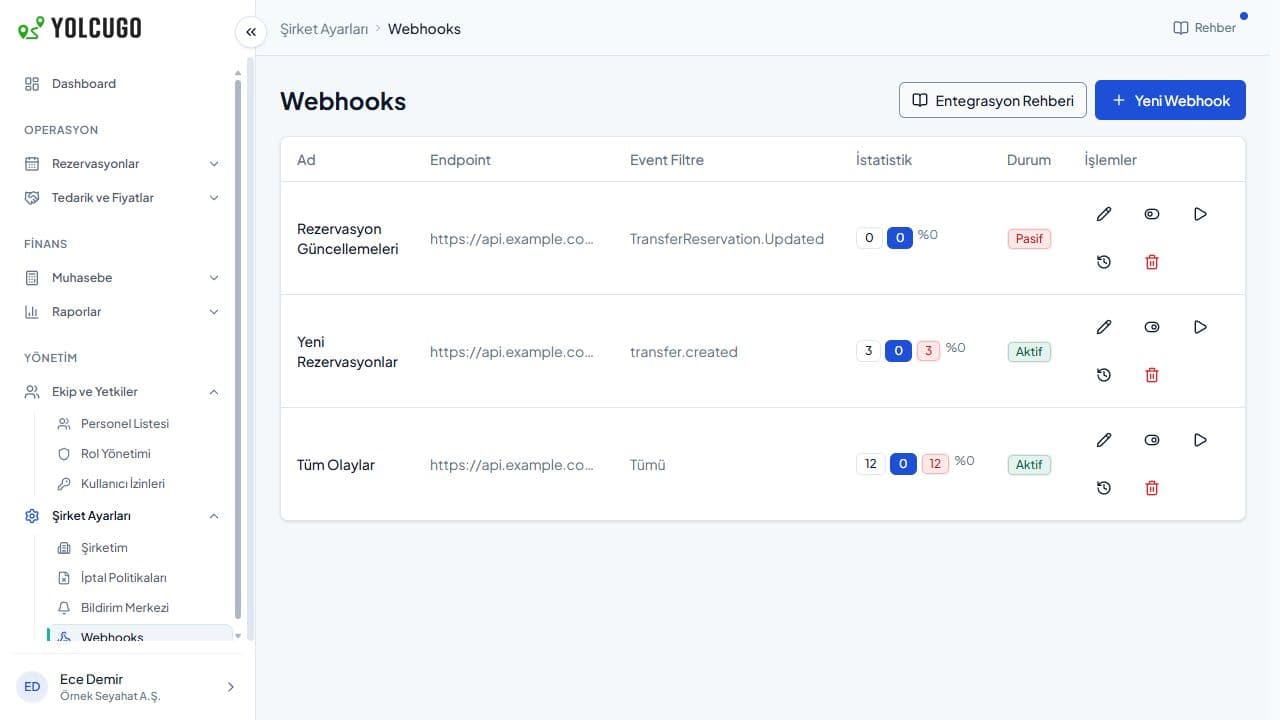
Task: Open the Dashboard page
Action: coord(122,84)
